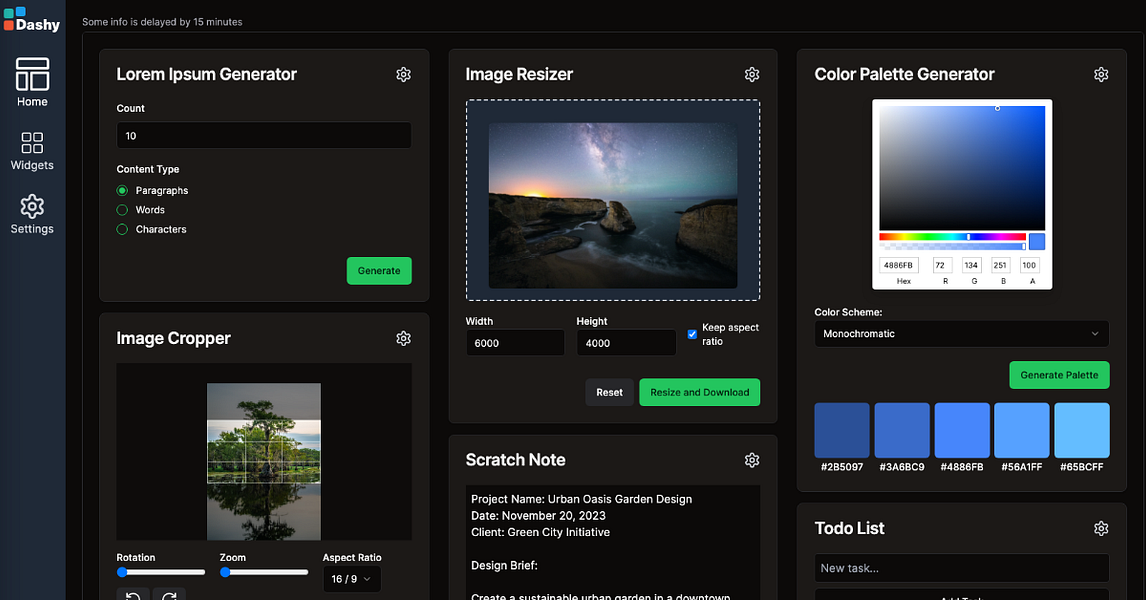Open the Lorem Ipsum Generator settings gear
Screen dimensions: 1146x600
[403, 74]
